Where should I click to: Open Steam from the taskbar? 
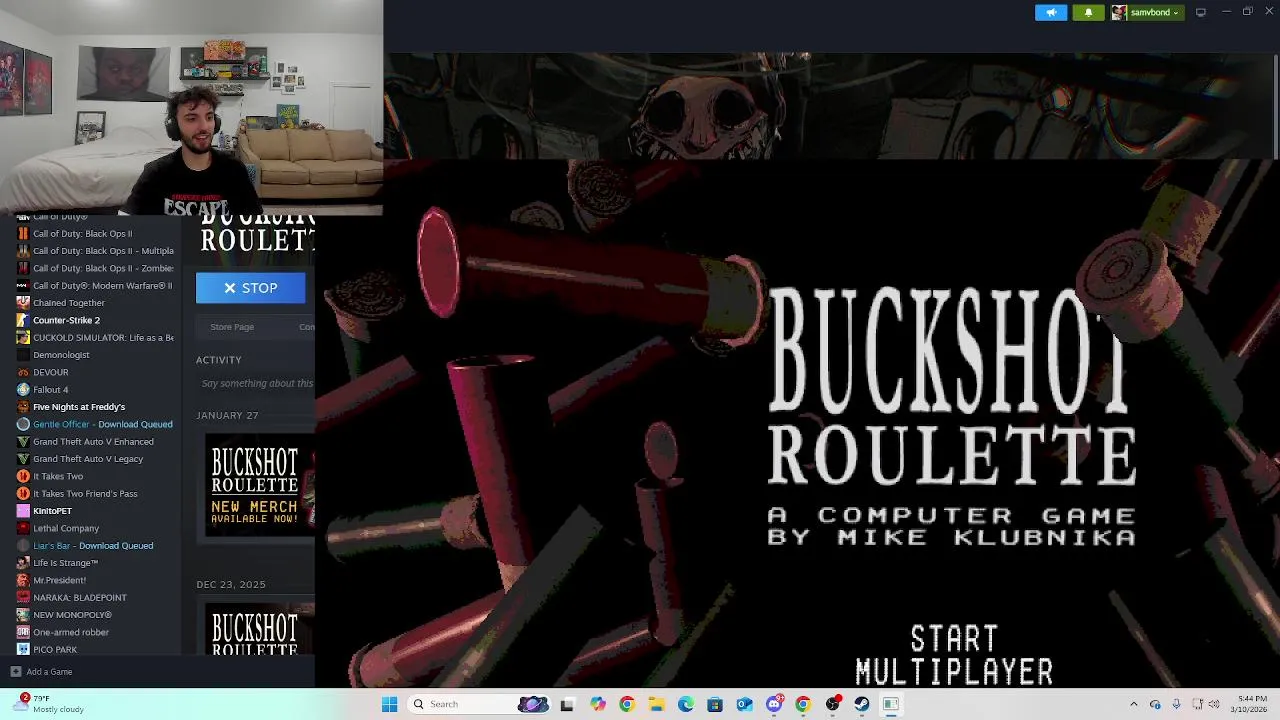point(861,704)
